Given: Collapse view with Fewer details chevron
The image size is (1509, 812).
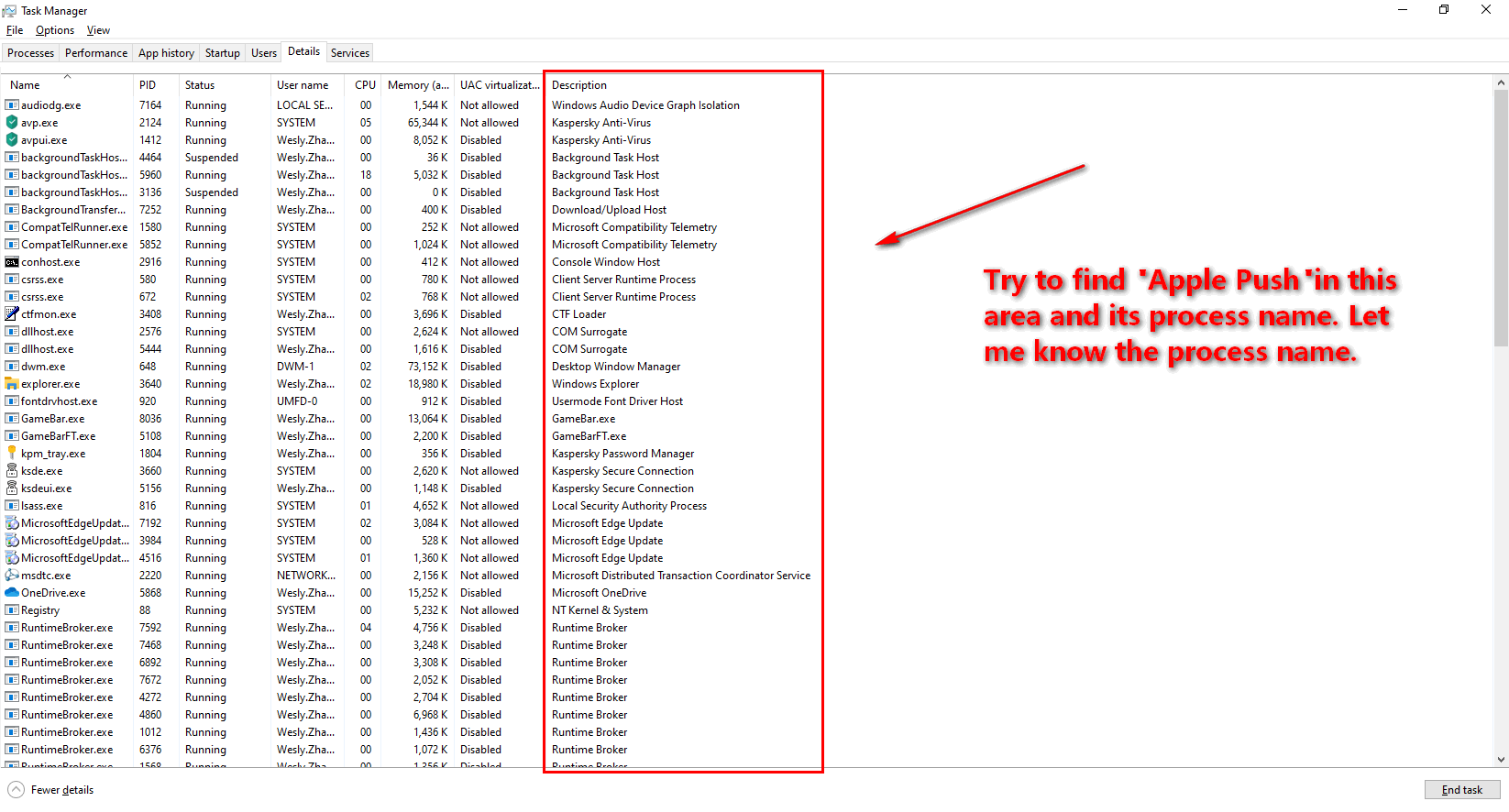Looking at the screenshot, I should tap(16, 790).
